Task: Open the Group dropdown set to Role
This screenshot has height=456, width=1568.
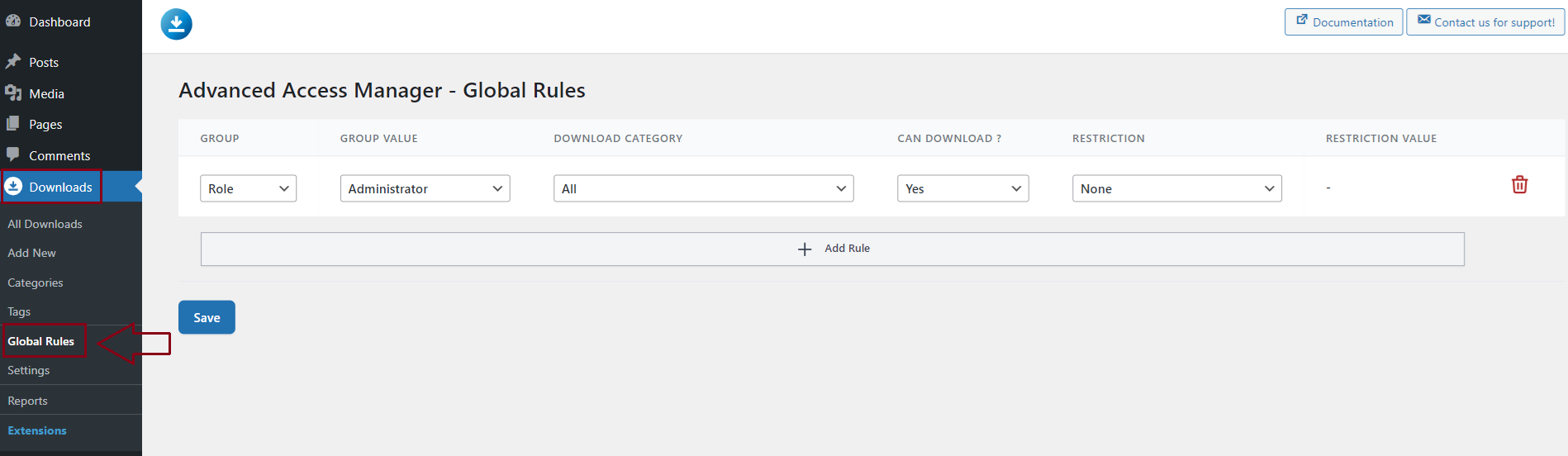Action: point(248,188)
